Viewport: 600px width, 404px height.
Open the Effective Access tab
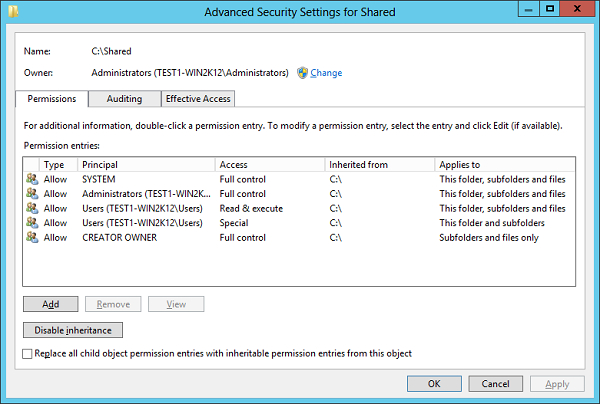(x=198, y=99)
